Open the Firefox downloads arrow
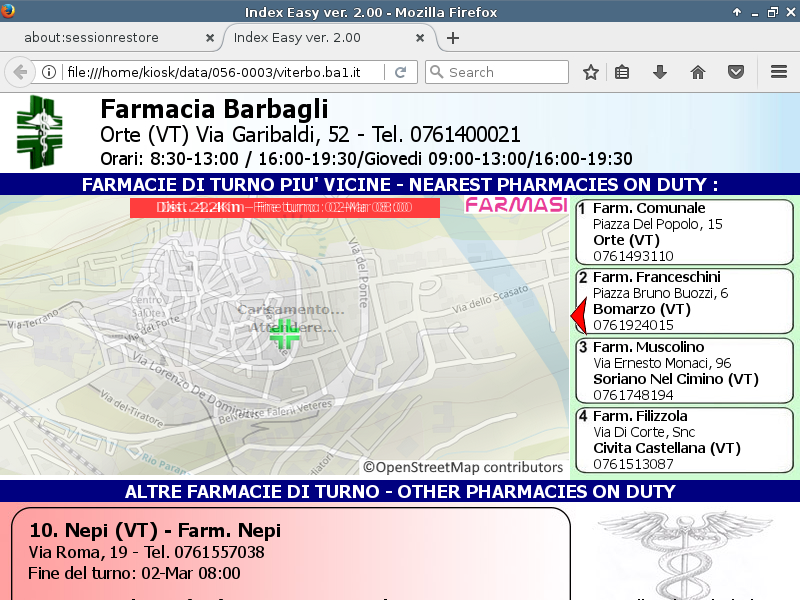The height and width of the screenshot is (600, 800). [659, 72]
